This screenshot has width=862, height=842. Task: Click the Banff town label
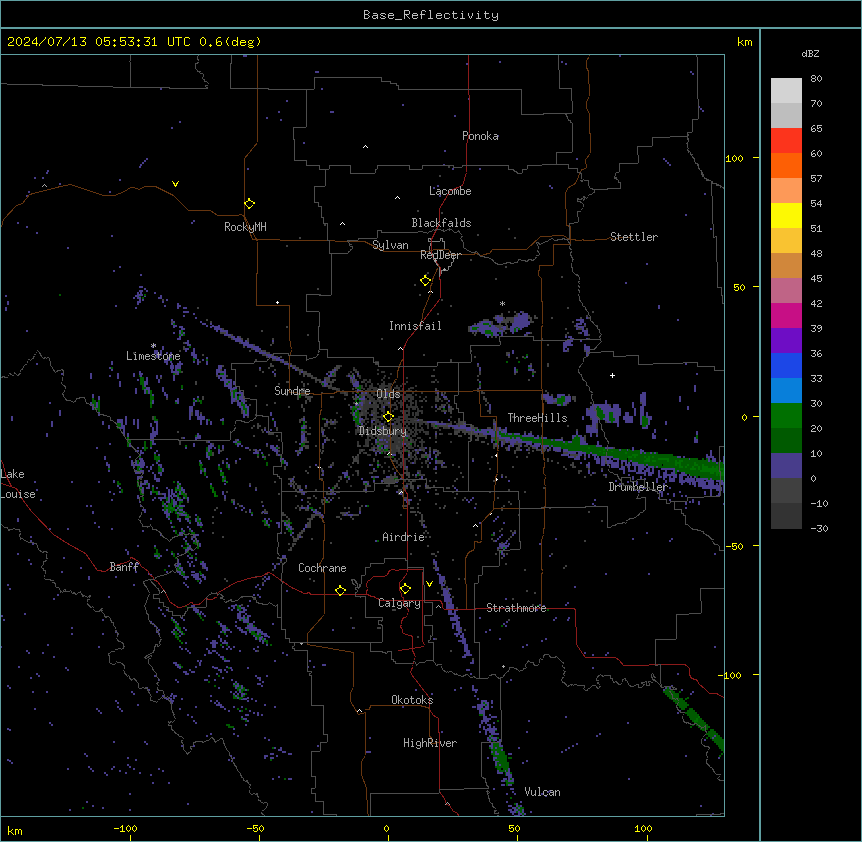[x=124, y=567]
